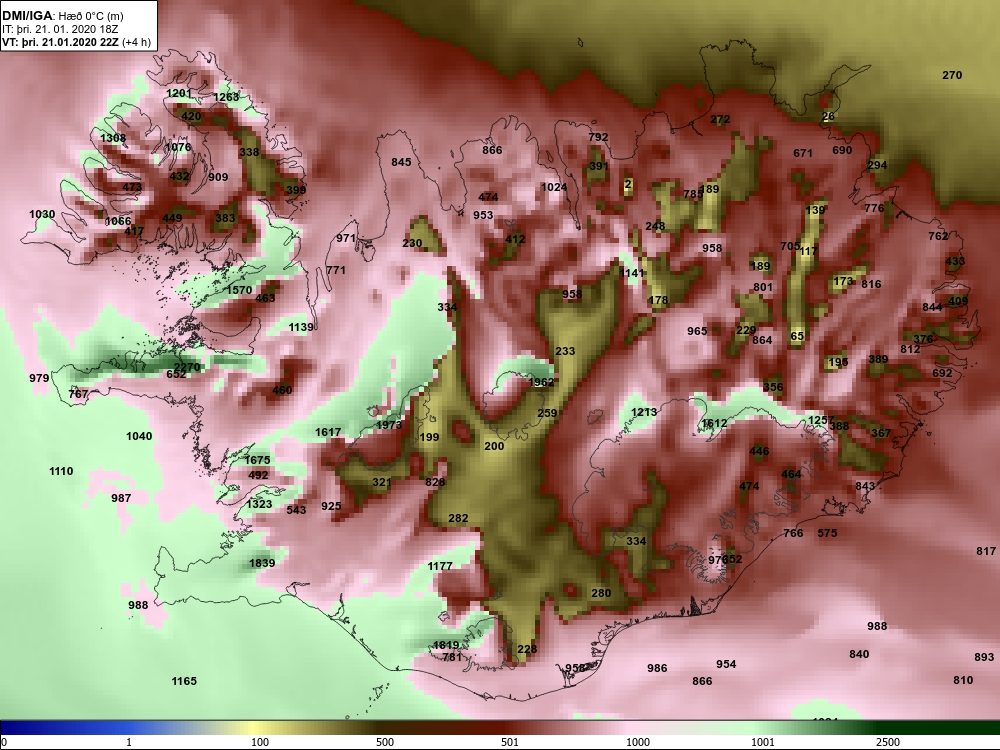Screen dimensions: 1000x750
Task: Pick the map value 965
Action: click(x=697, y=331)
